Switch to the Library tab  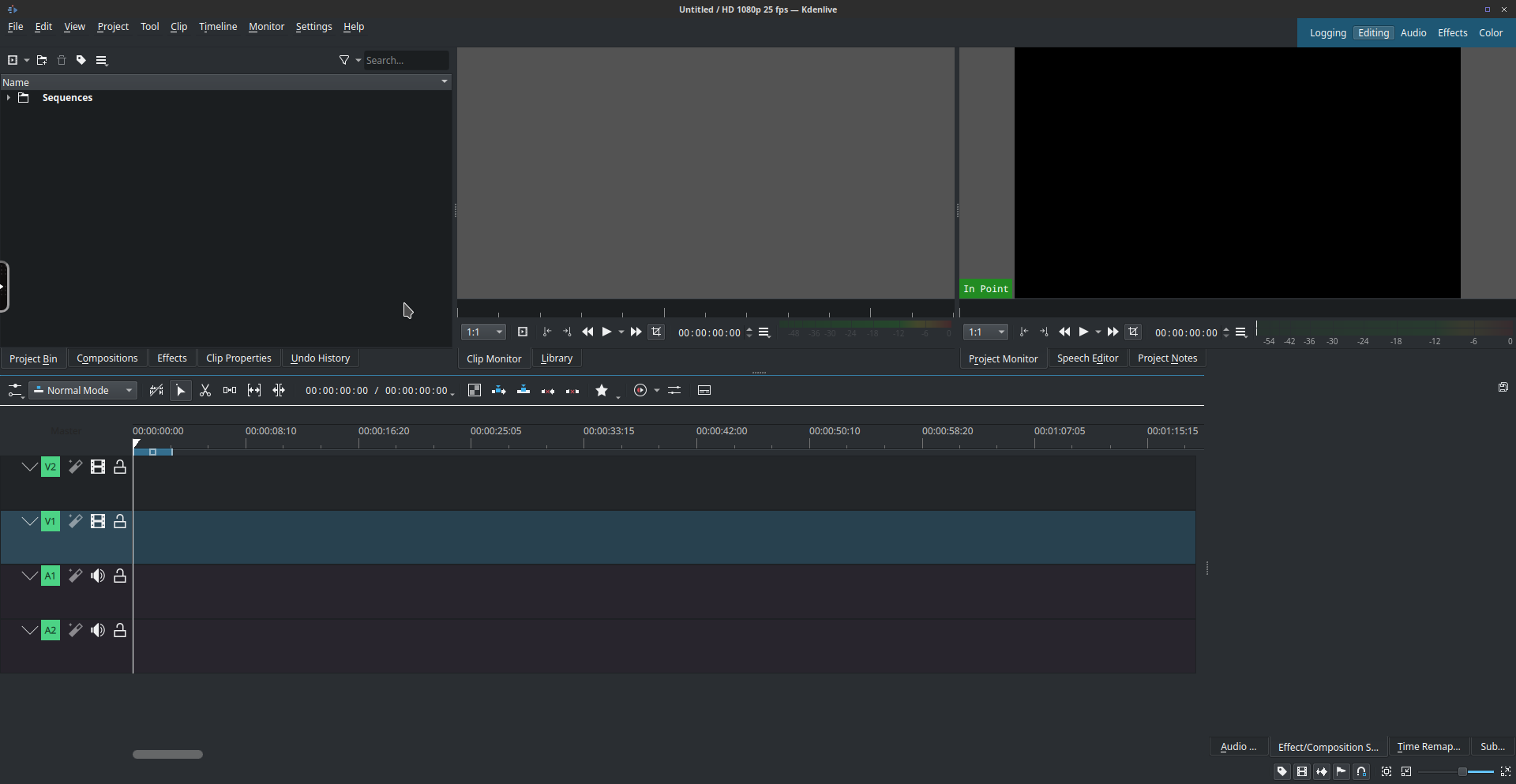(557, 358)
